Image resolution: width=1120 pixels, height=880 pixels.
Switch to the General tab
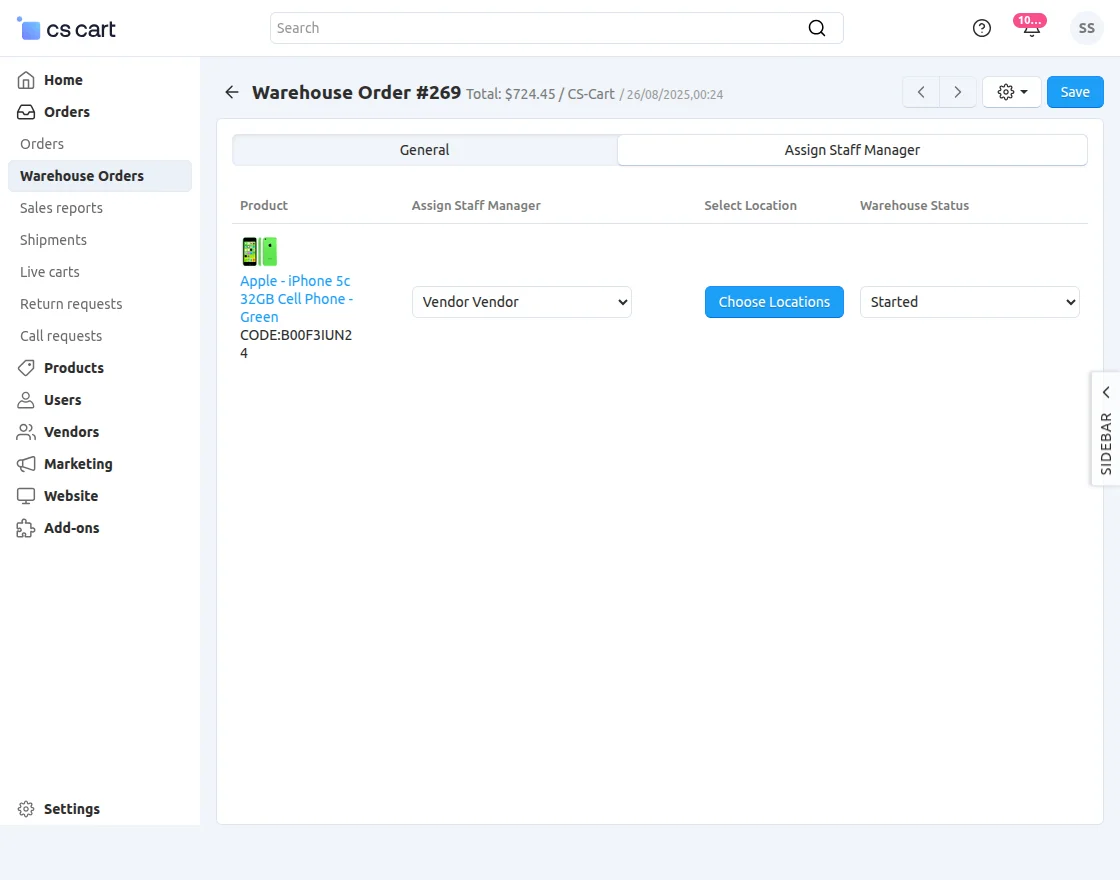pyautogui.click(x=424, y=150)
